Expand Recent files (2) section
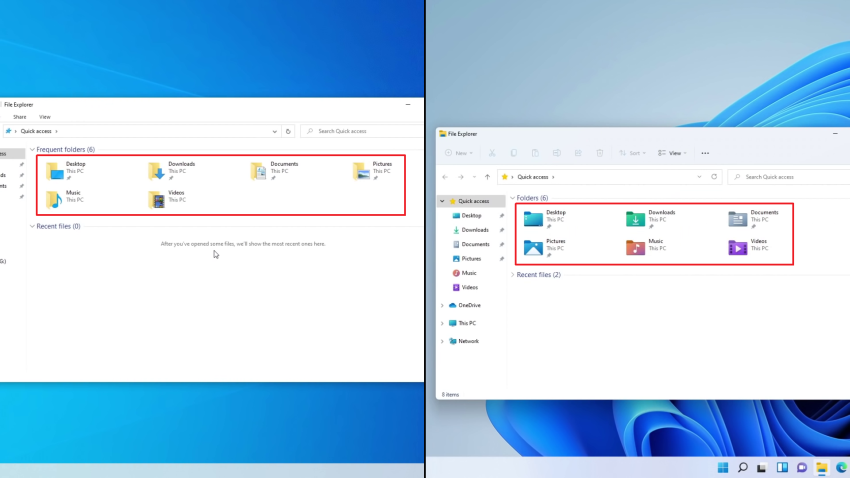The height and width of the screenshot is (478, 850). point(512,275)
